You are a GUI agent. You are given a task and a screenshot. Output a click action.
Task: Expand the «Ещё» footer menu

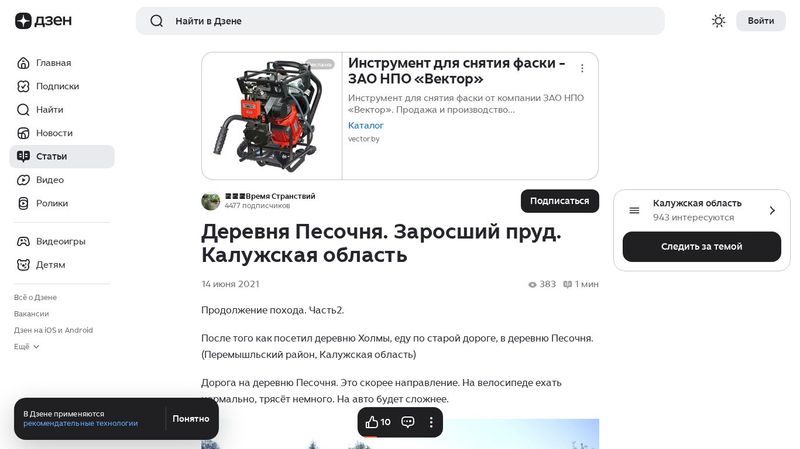tap(27, 346)
